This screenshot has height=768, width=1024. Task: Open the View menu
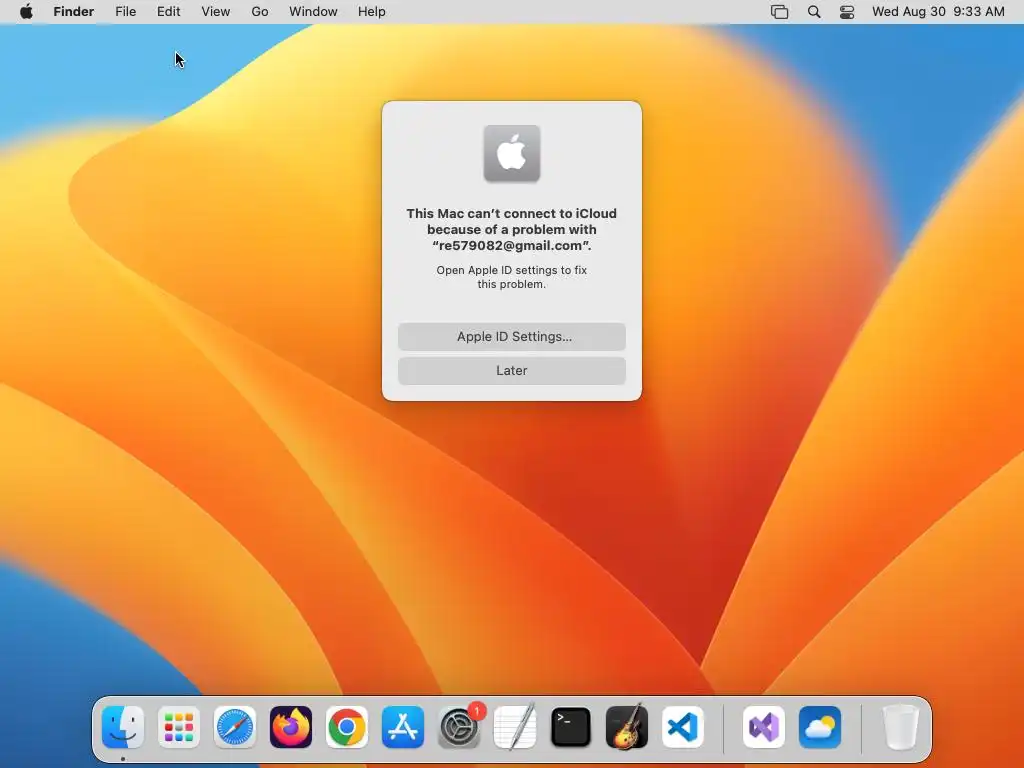(216, 12)
